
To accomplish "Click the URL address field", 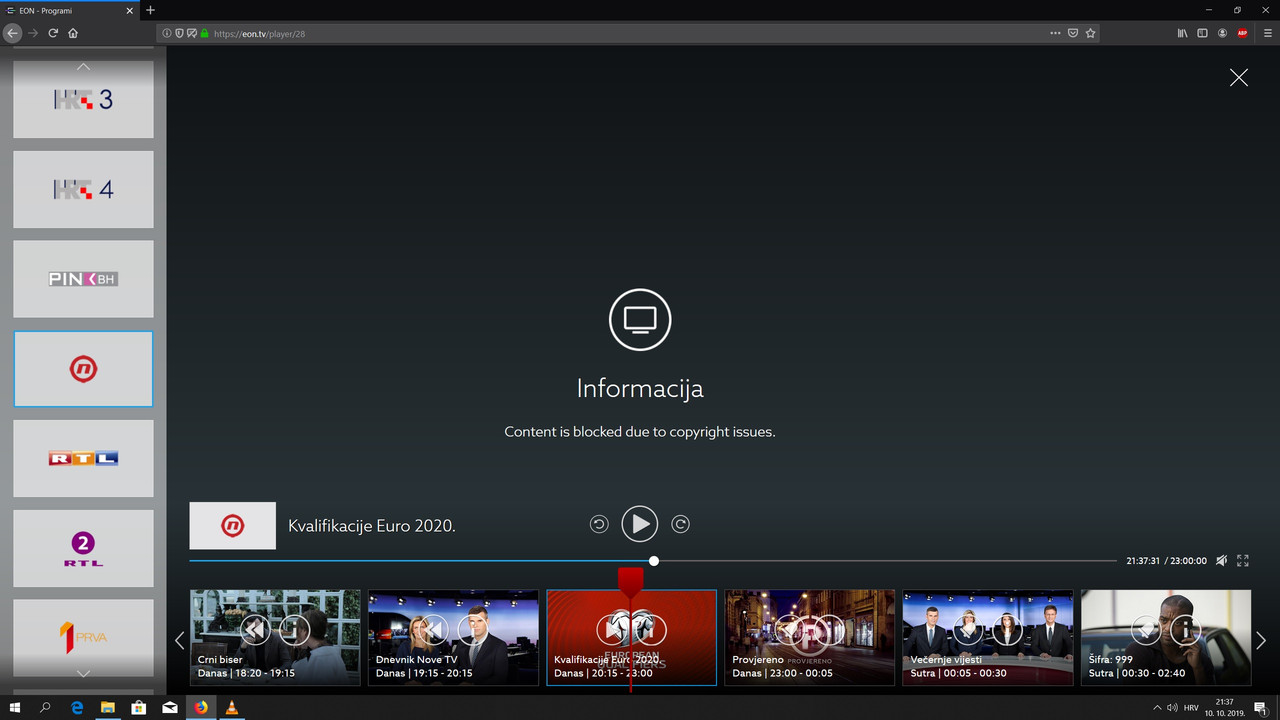I will [630, 33].
